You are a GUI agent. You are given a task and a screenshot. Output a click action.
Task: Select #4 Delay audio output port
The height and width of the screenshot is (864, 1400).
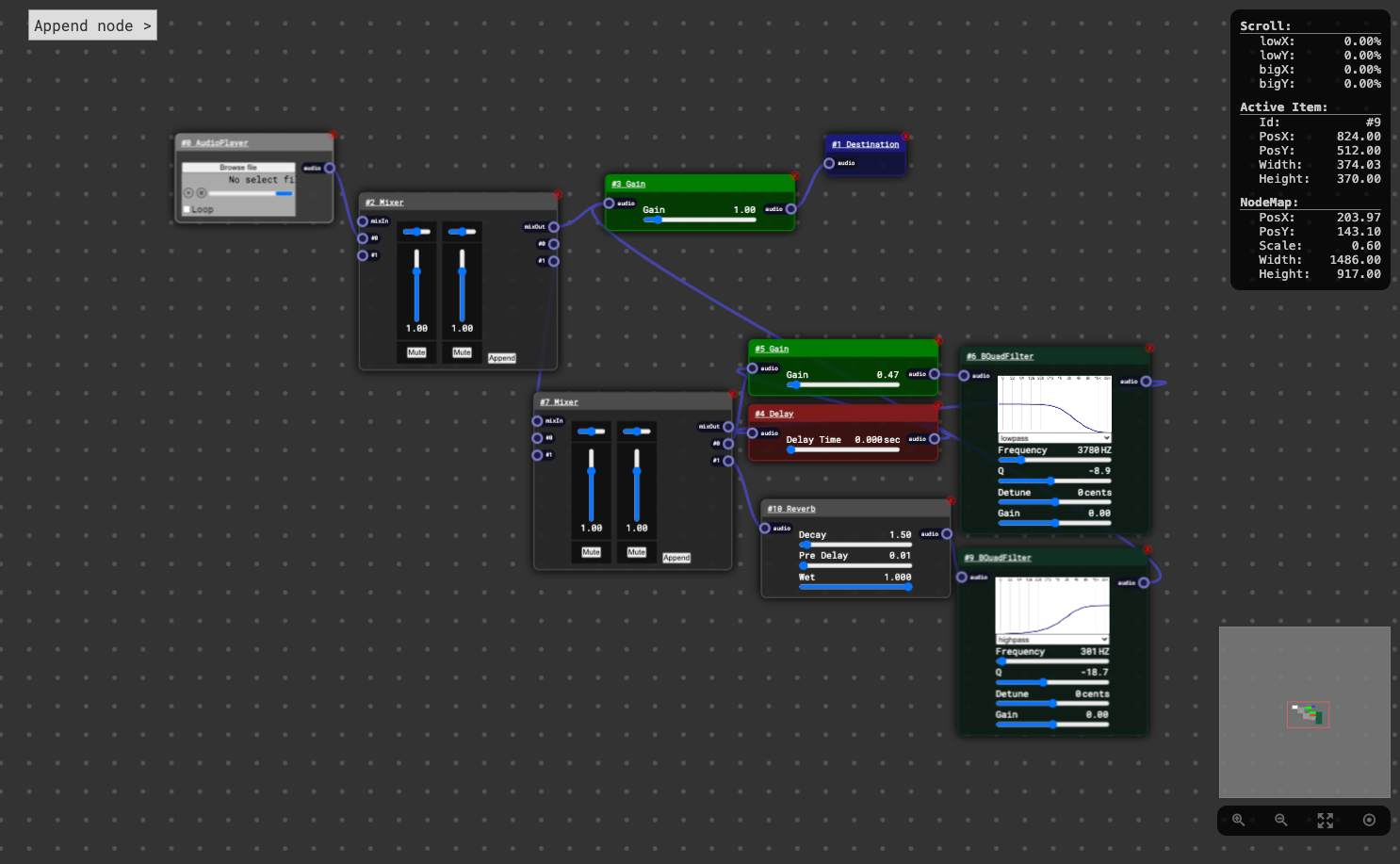point(935,439)
